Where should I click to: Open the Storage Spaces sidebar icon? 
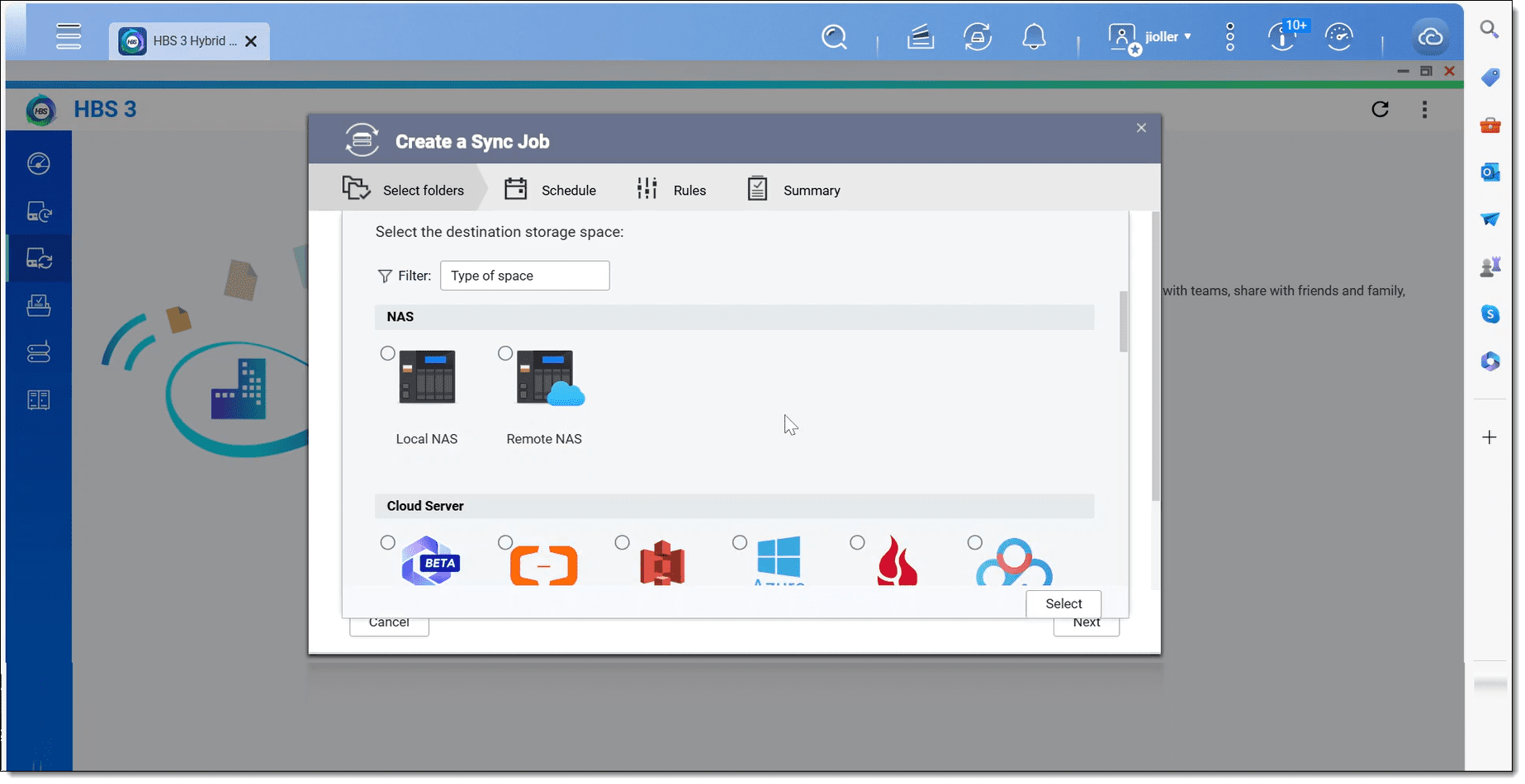click(39, 352)
